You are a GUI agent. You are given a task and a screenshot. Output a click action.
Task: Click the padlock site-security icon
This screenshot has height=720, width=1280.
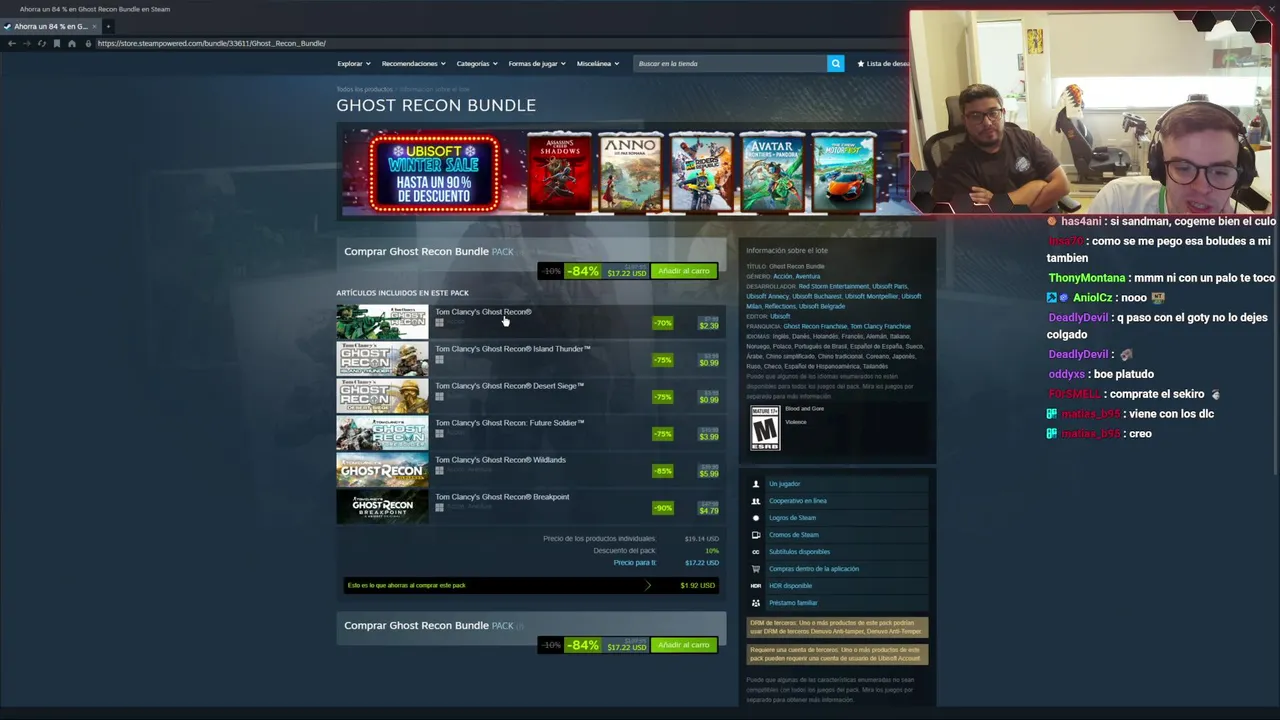88,43
